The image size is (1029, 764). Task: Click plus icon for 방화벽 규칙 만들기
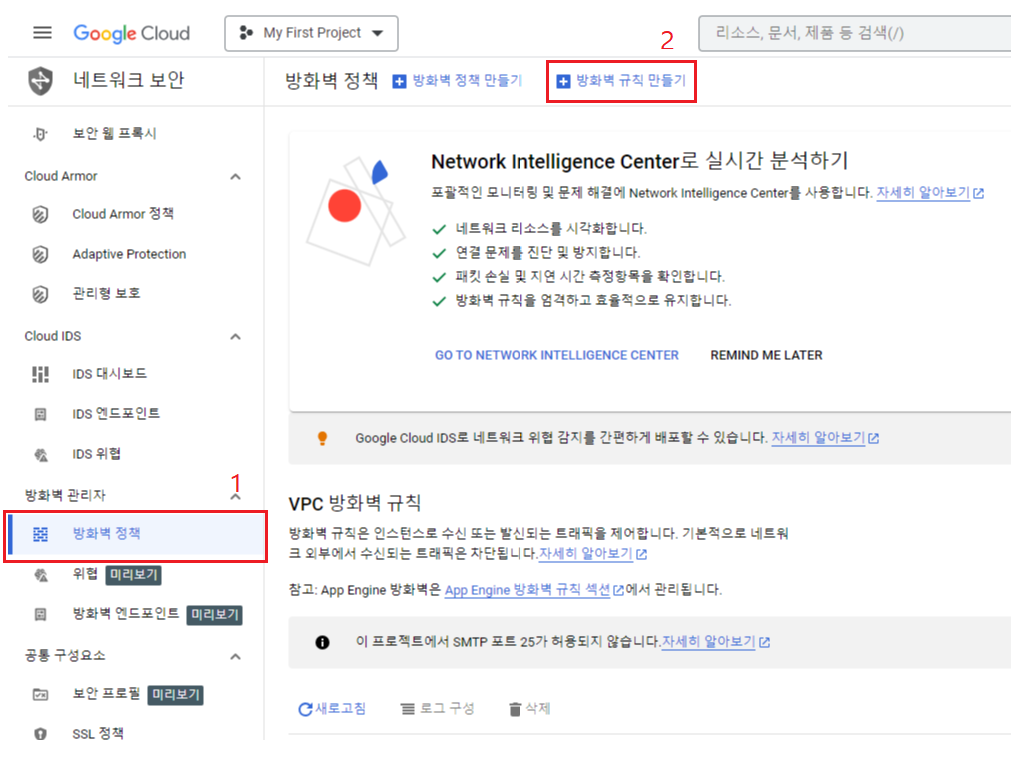click(x=563, y=81)
